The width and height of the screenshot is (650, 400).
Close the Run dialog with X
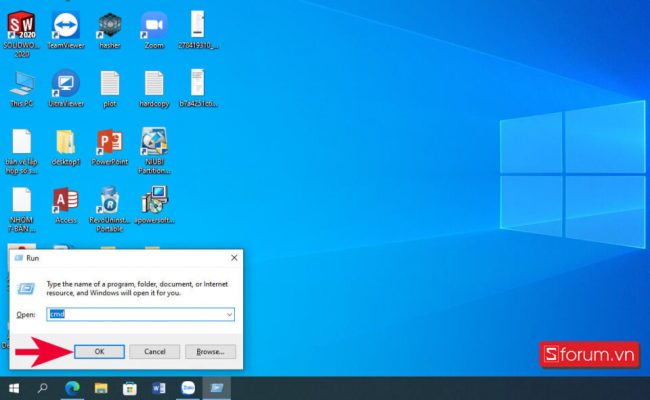click(x=234, y=257)
